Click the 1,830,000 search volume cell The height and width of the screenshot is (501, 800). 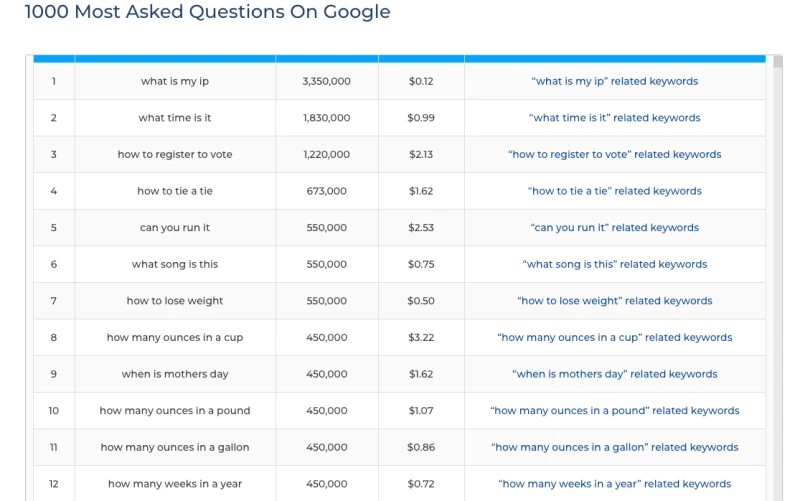(x=326, y=118)
